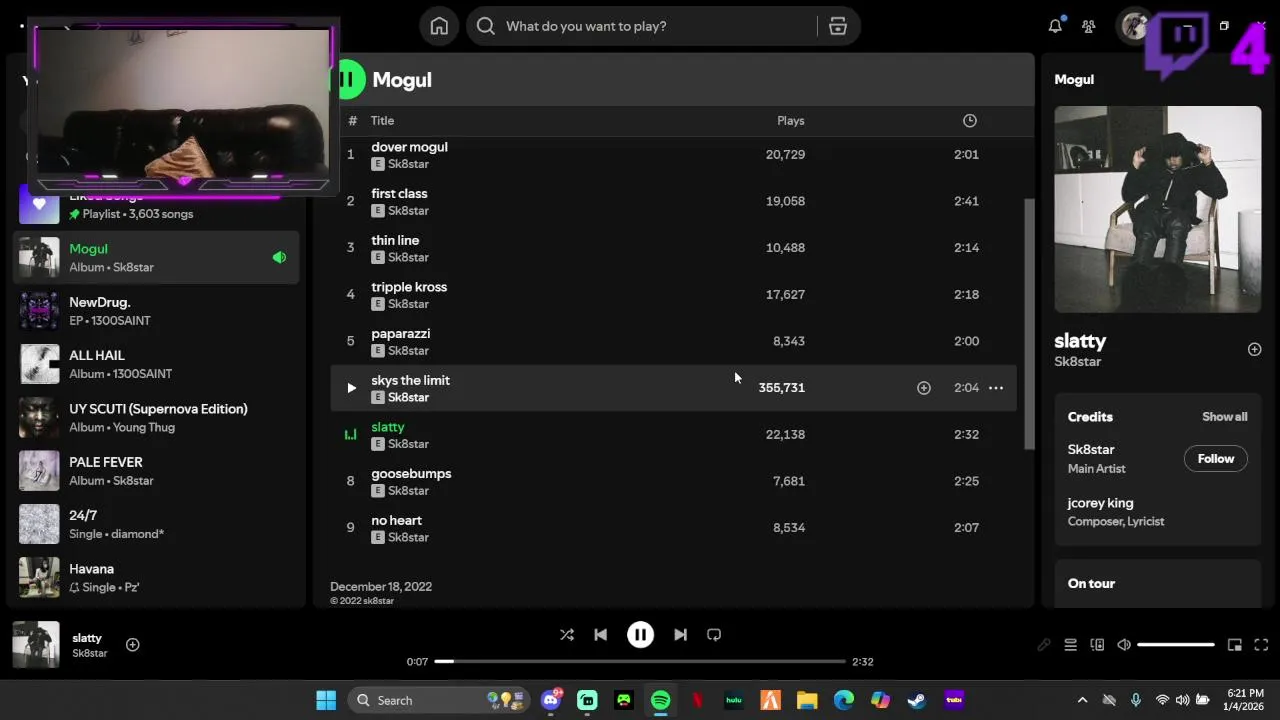This screenshot has width=1280, height=720.
Task: Sort tracks by Title column header
Action: [383, 121]
